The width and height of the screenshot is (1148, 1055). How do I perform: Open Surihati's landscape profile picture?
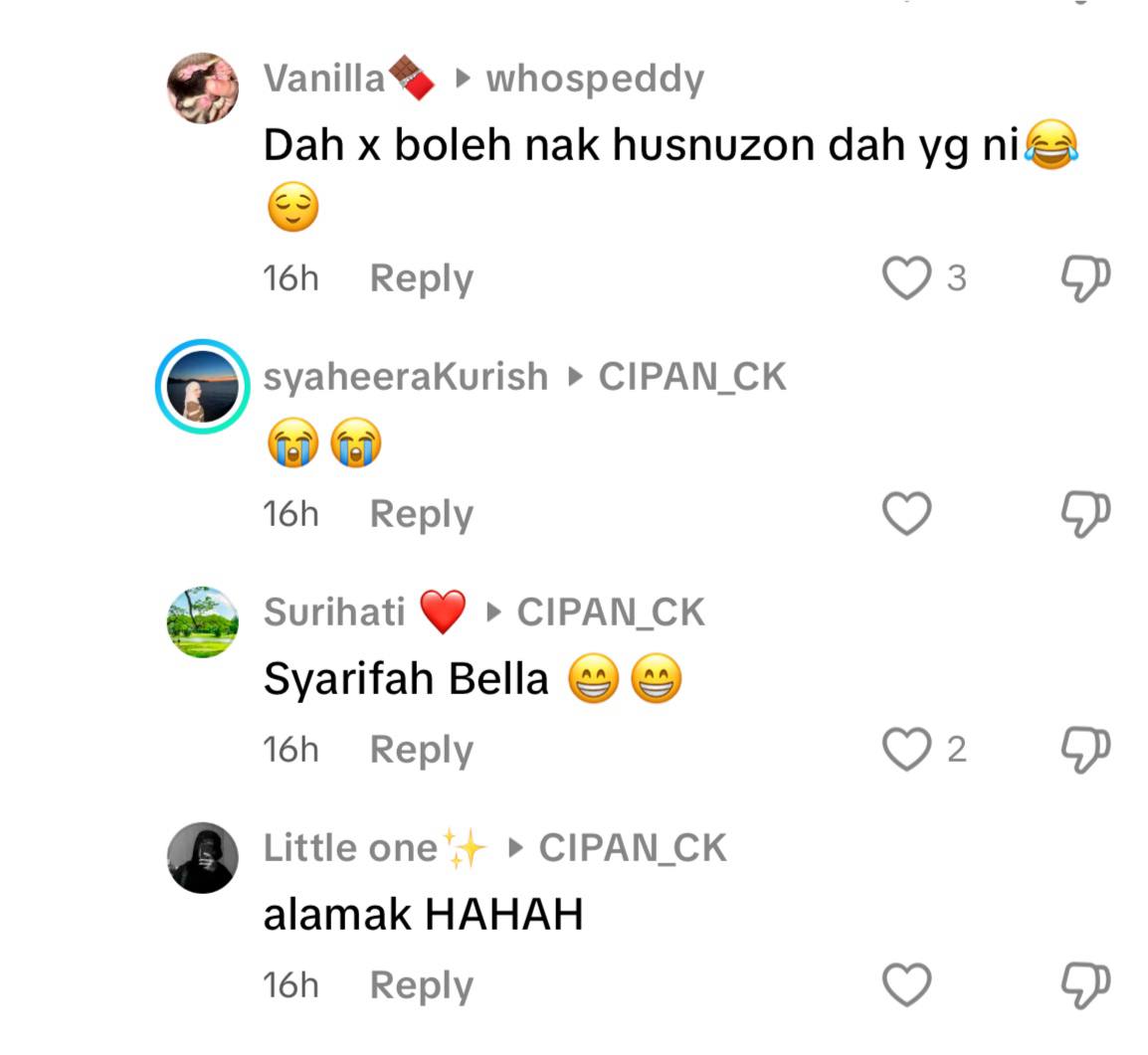point(203,621)
